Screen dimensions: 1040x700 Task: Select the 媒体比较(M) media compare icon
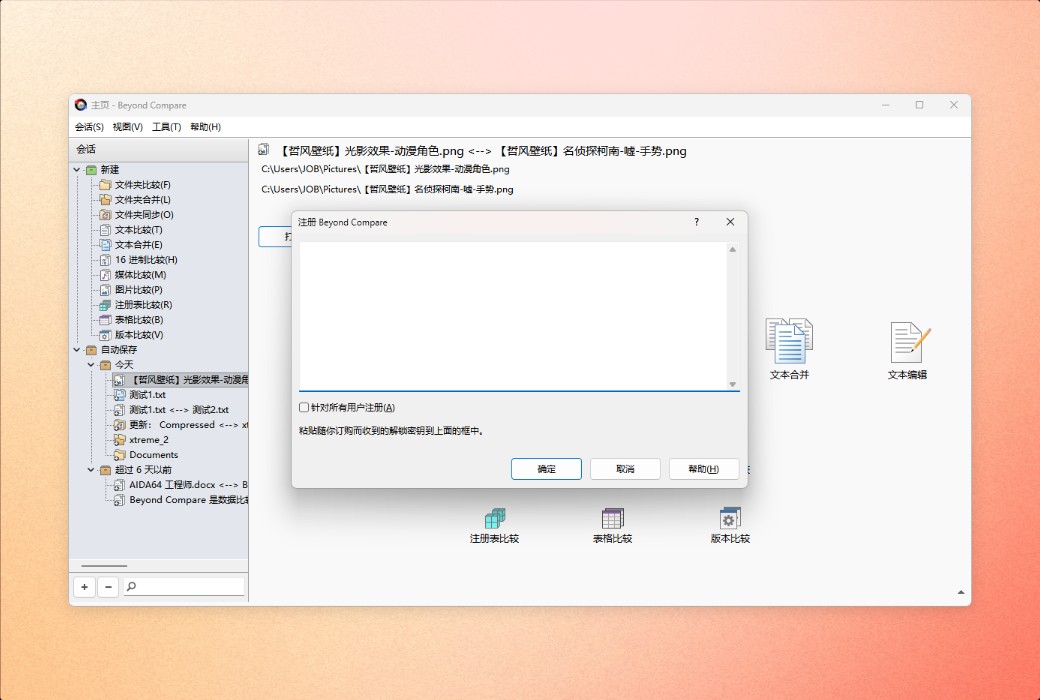[105, 275]
